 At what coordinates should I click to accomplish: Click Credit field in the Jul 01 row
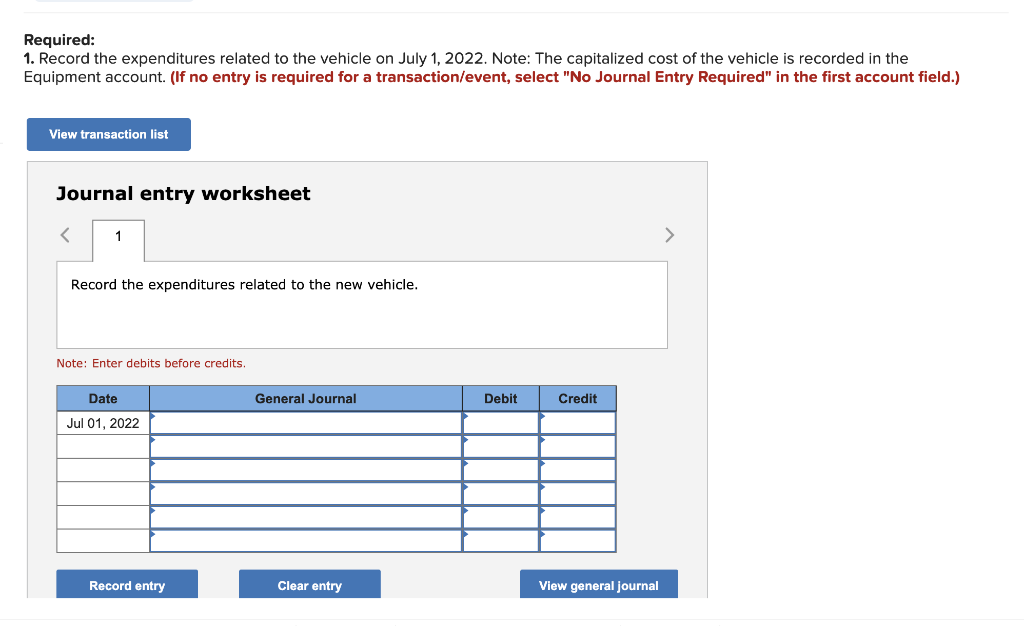click(x=578, y=423)
